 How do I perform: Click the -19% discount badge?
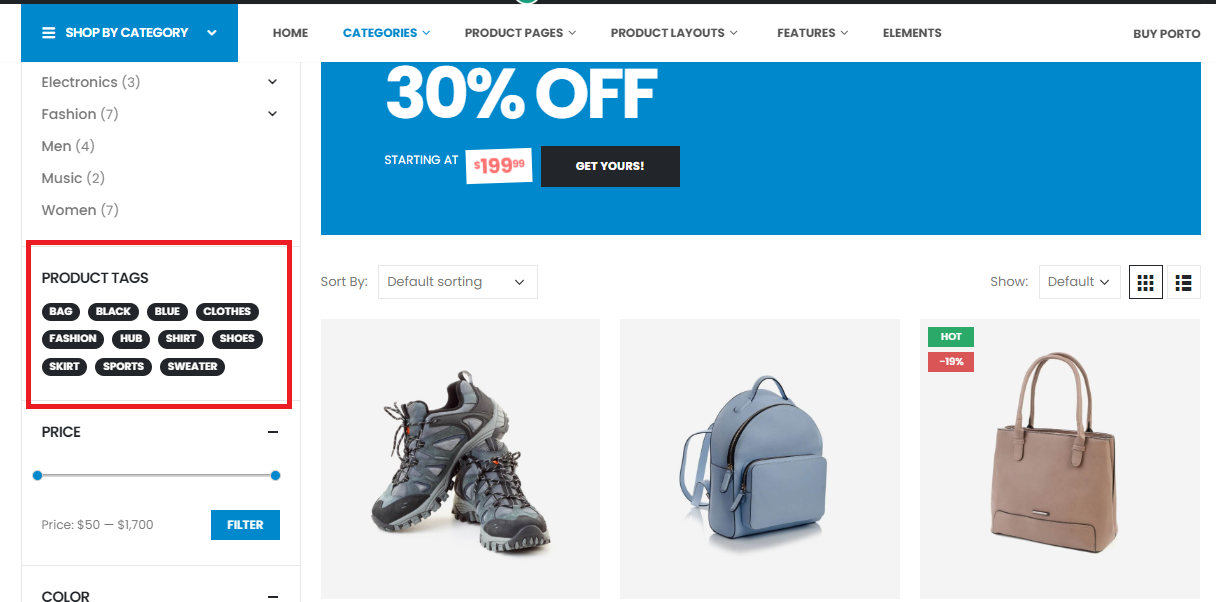(951, 361)
